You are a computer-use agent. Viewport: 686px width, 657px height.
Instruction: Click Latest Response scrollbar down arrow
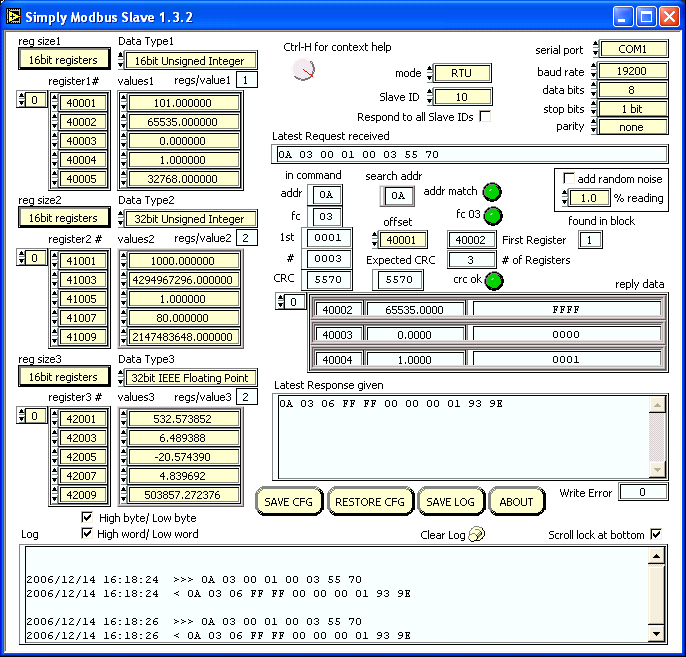click(657, 470)
